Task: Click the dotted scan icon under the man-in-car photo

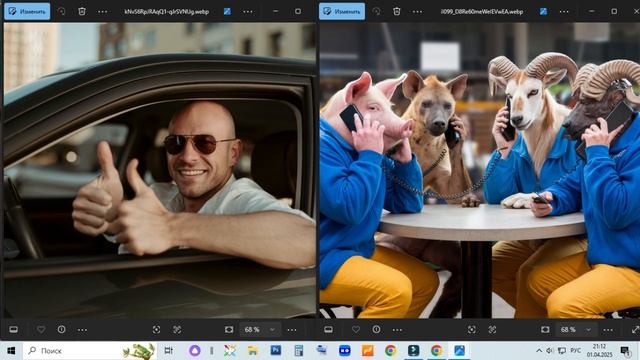Action: point(177,329)
